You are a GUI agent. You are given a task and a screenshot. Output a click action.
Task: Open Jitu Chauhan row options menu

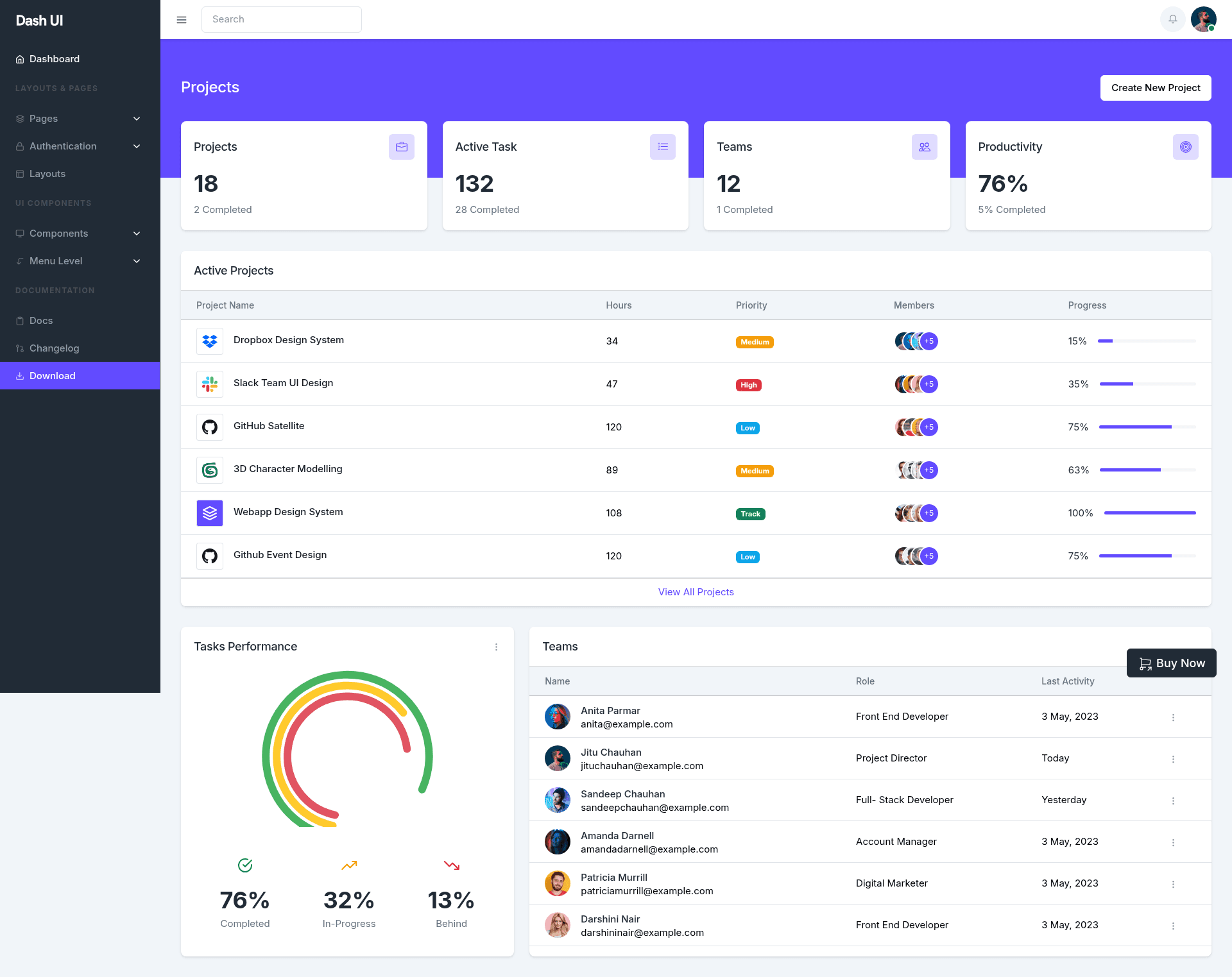coord(1173,759)
